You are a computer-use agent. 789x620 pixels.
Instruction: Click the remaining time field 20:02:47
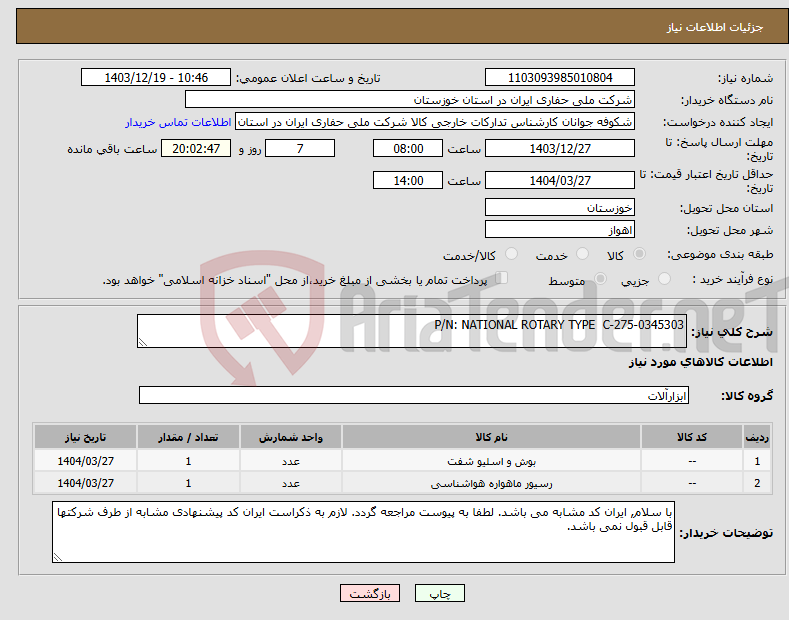point(196,148)
